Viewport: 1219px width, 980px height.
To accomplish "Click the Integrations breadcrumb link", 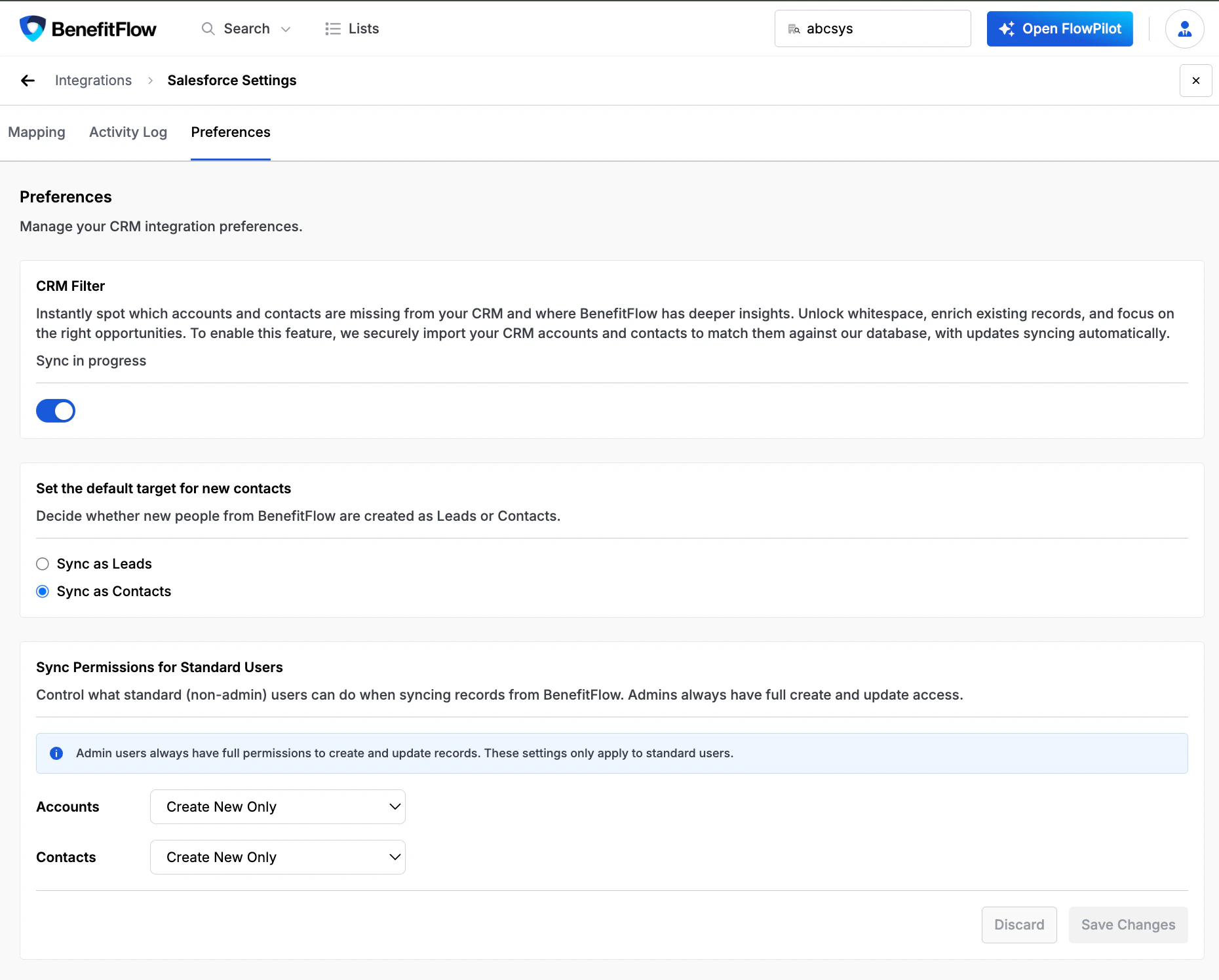I will (93, 80).
